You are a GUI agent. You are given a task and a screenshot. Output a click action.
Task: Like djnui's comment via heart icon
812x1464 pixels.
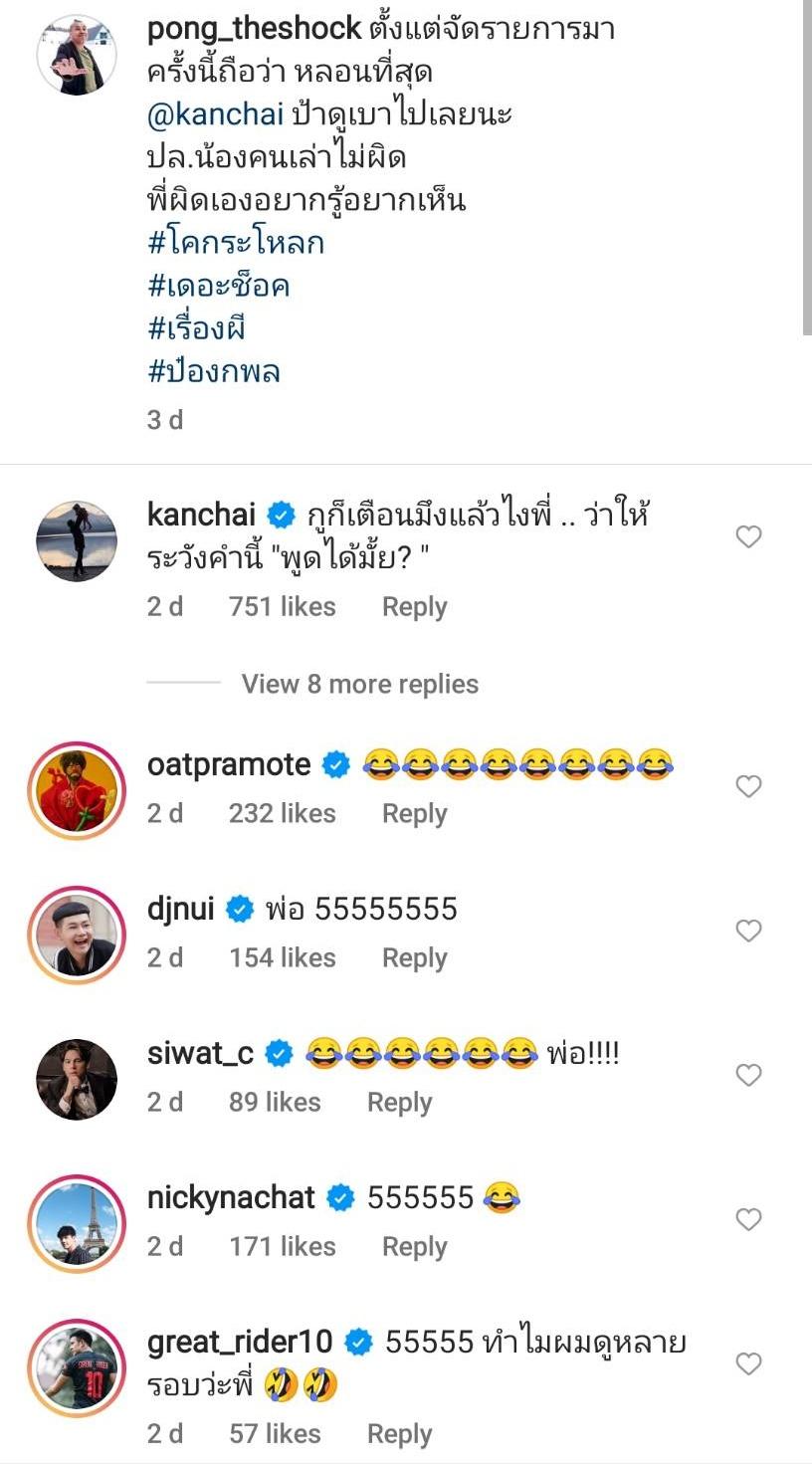(748, 931)
